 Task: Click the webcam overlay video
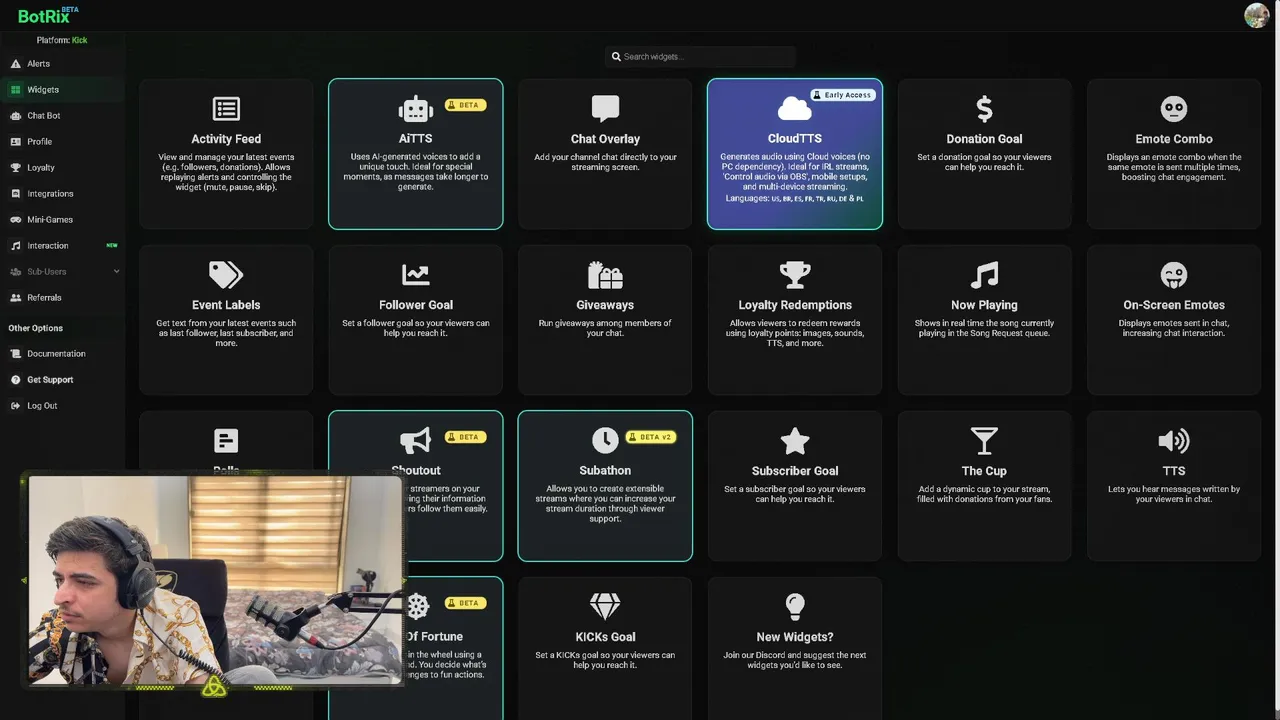214,580
